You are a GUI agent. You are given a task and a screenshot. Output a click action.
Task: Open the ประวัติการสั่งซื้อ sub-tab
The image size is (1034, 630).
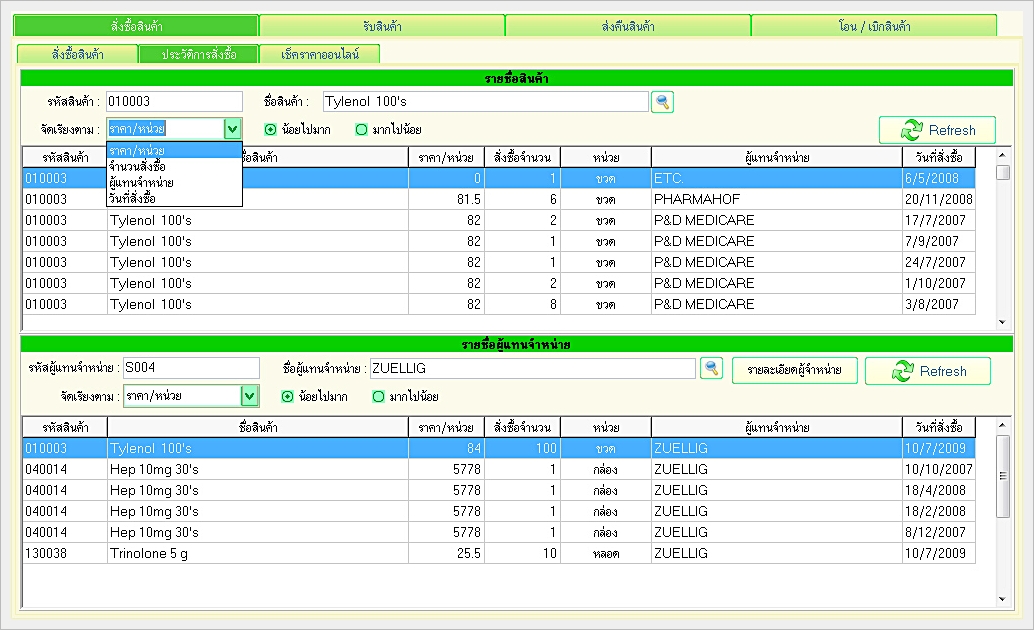199,54
